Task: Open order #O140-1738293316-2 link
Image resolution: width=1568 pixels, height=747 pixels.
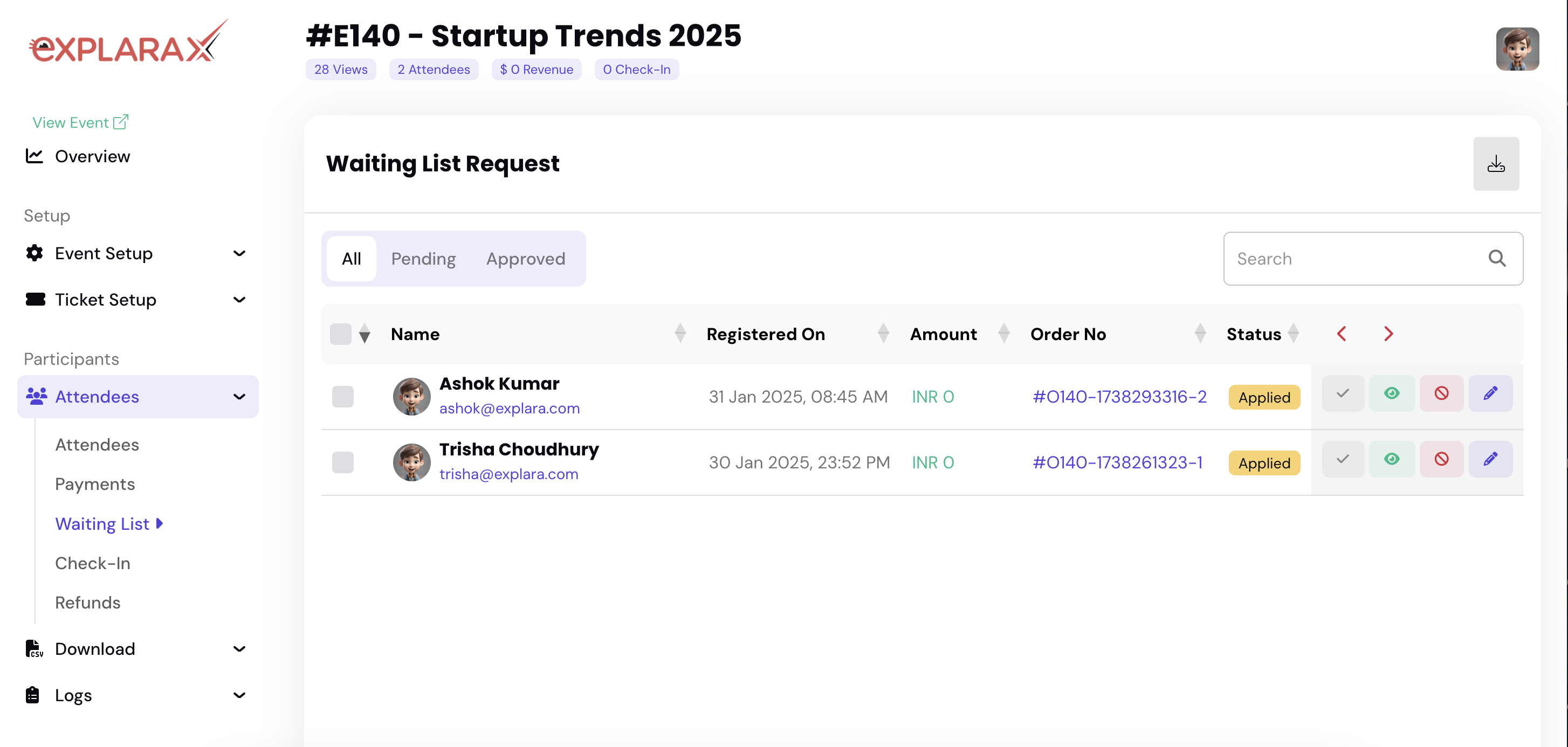Action: (1119, 397)
